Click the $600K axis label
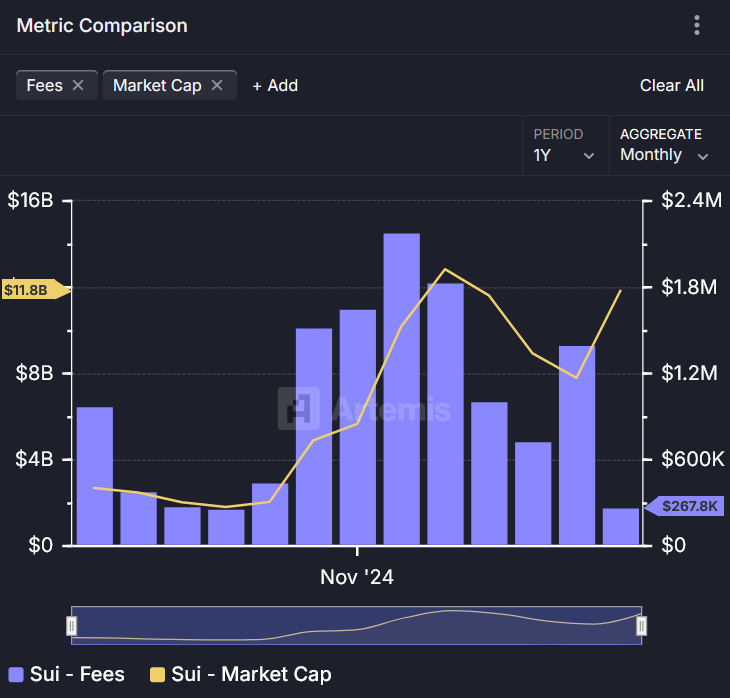The width and height of the screenshot is (730, 698). [x=693, y=459]
